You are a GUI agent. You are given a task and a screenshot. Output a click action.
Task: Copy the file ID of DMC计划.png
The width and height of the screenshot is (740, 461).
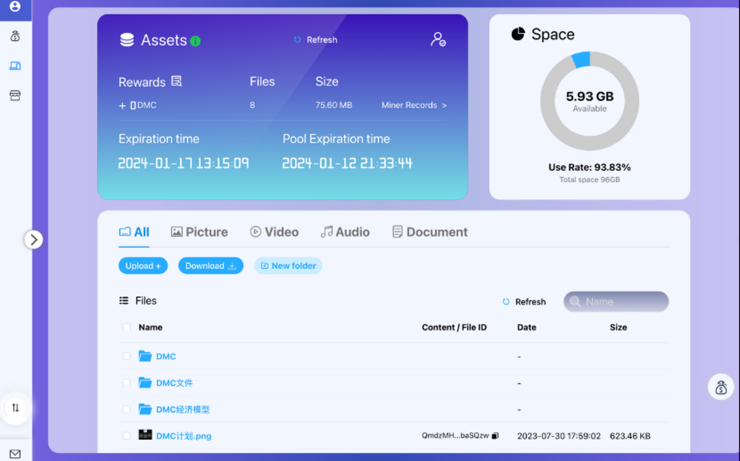click(495, 436)
